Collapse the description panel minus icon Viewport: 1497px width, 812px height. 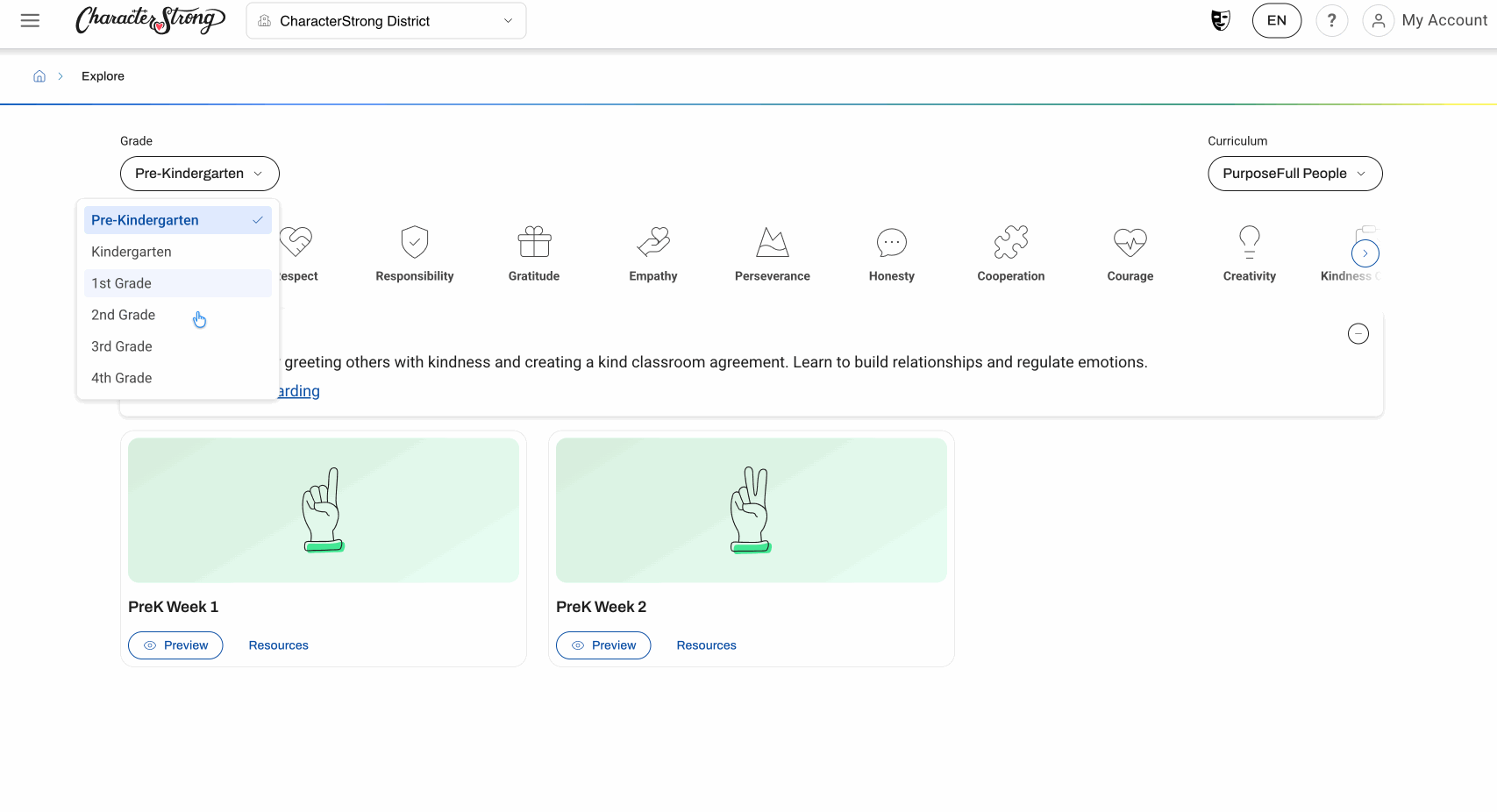point(1358,334)
